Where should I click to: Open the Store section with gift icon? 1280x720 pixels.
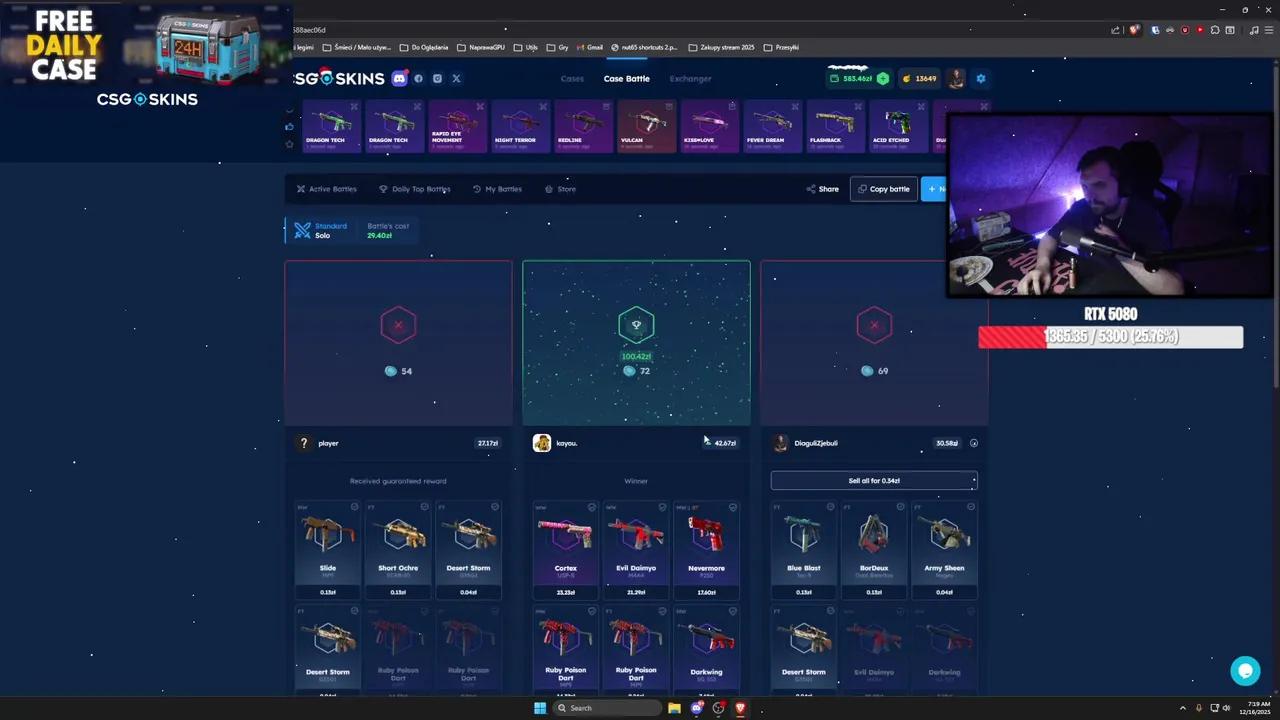tap(560, 189)
